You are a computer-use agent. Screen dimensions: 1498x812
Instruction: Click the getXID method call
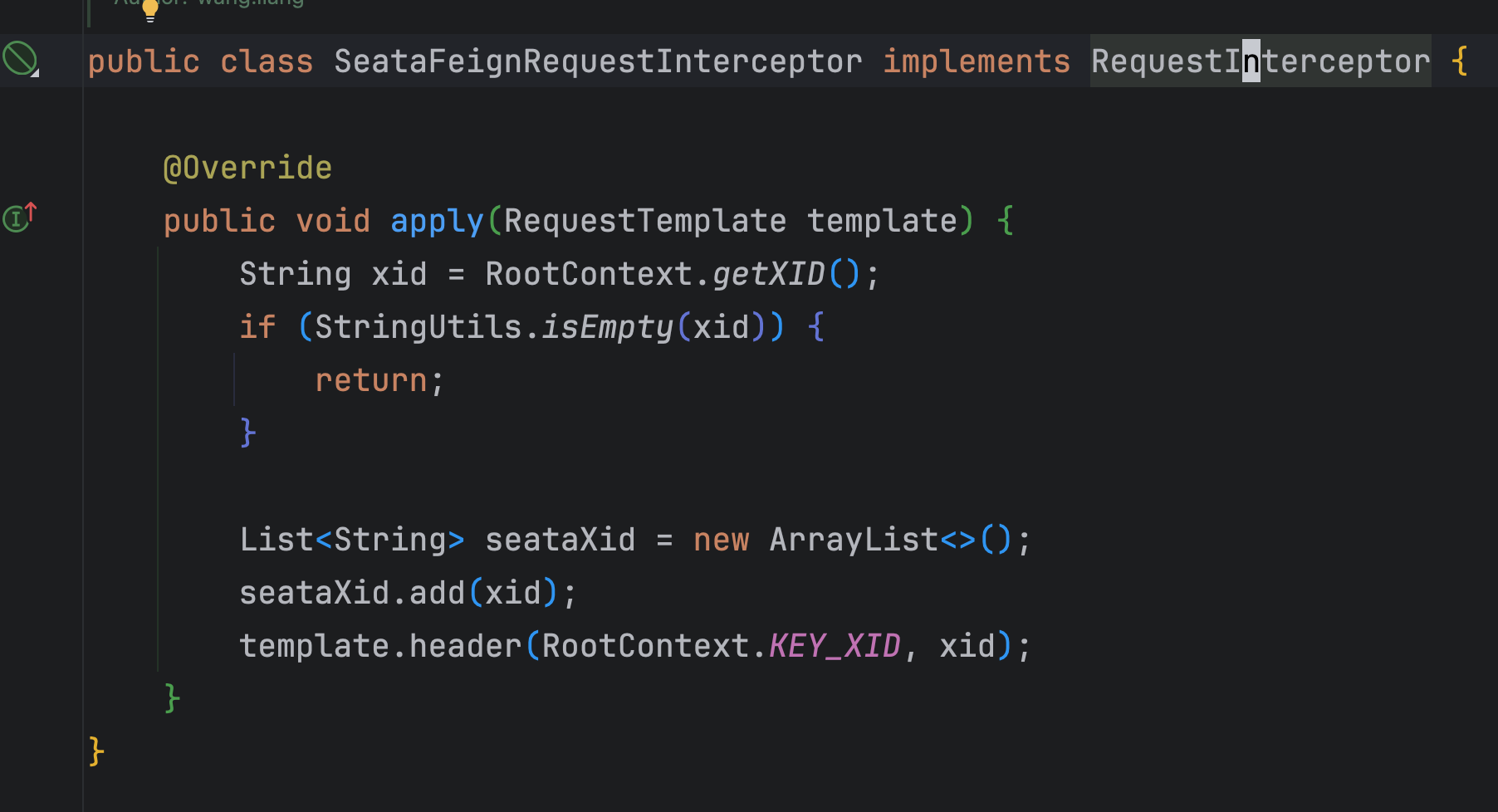[x=768, y=274]
